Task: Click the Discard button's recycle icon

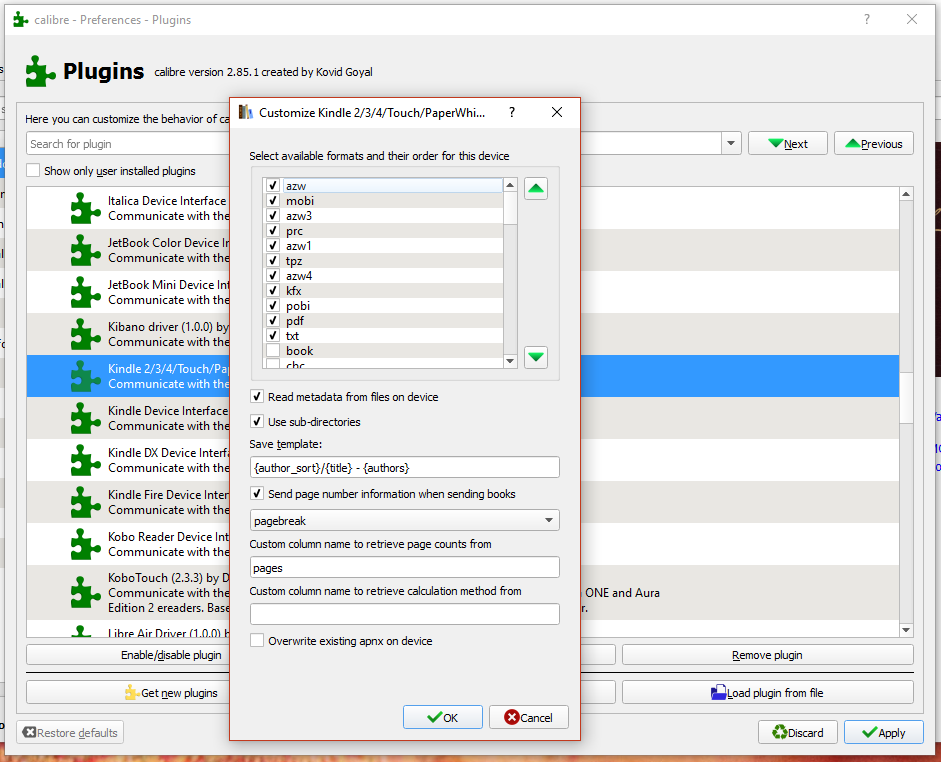Action: tap(777, 732)
